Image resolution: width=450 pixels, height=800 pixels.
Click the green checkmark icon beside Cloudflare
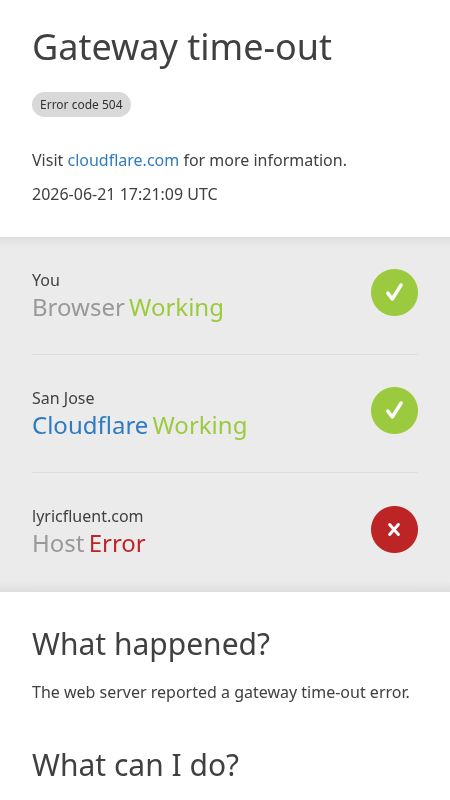coord(394,410)
